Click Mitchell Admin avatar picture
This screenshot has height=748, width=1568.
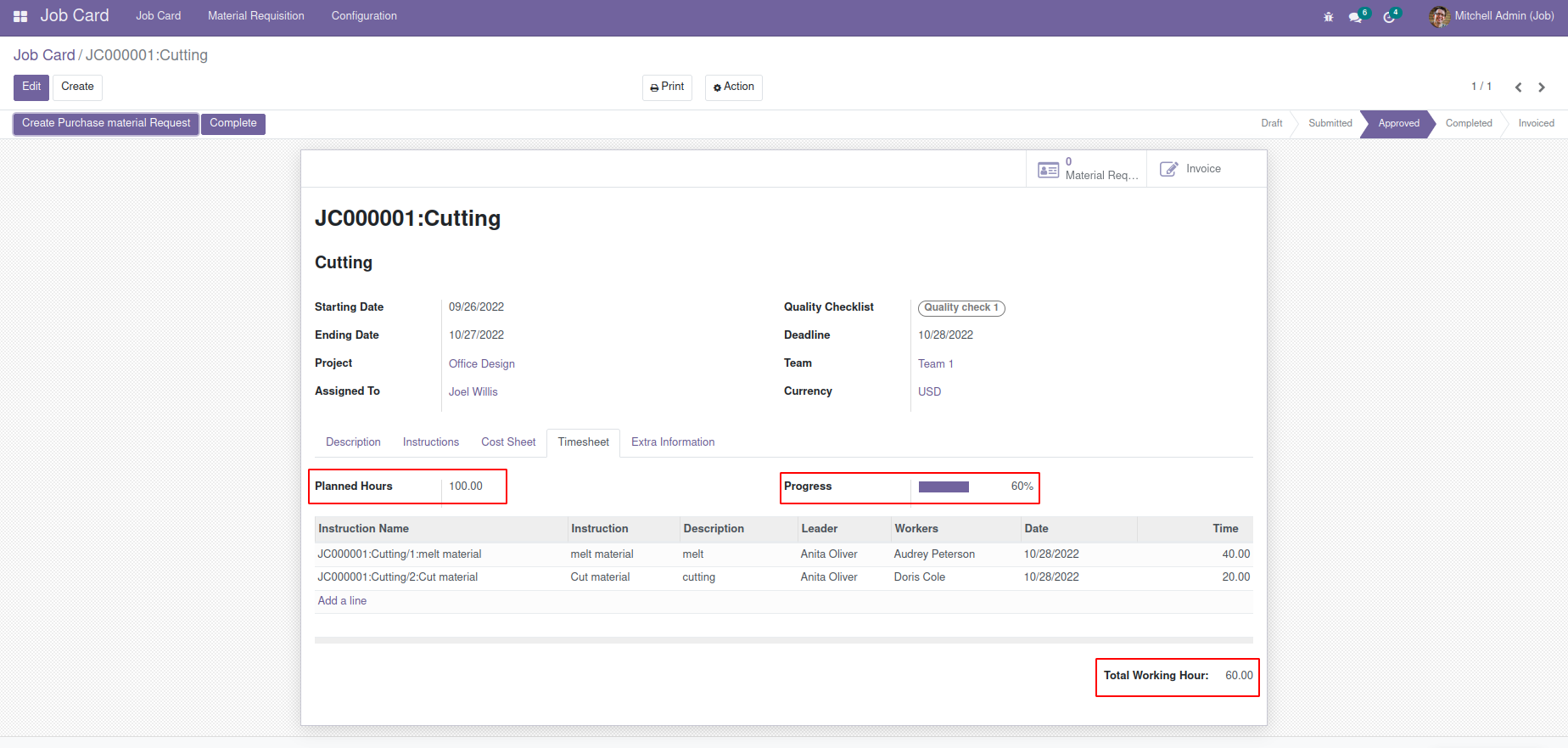tap(1439, 16)
